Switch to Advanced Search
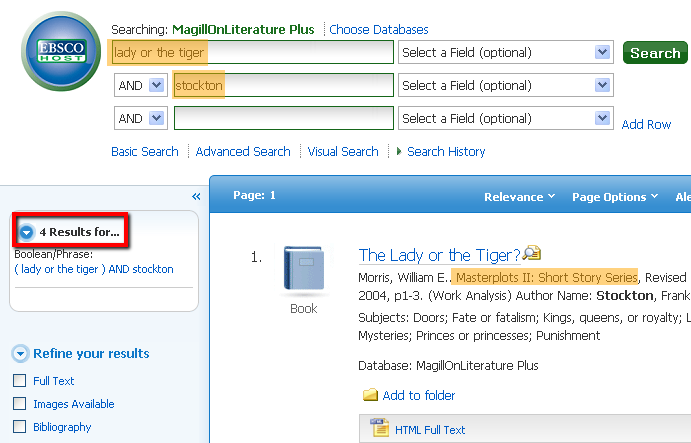 [243, 151]
